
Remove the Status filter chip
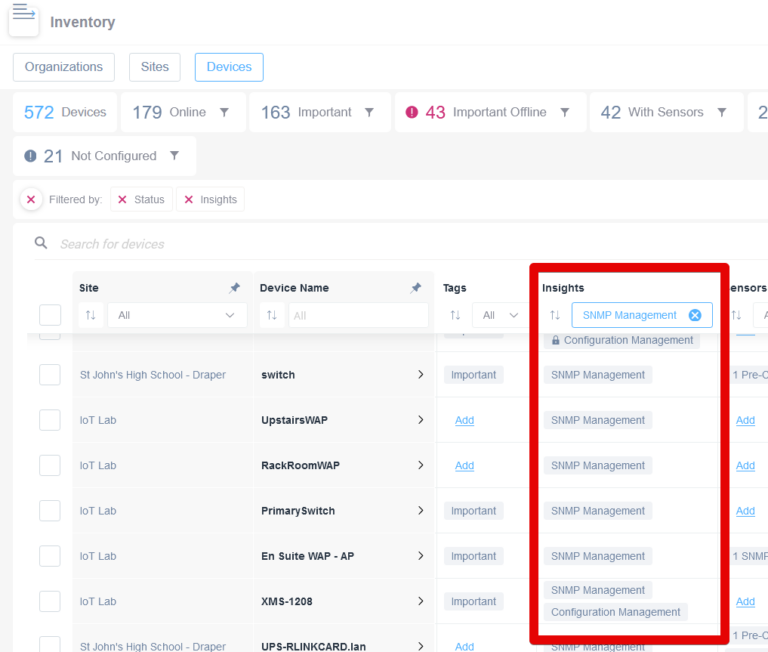(123, 200)
